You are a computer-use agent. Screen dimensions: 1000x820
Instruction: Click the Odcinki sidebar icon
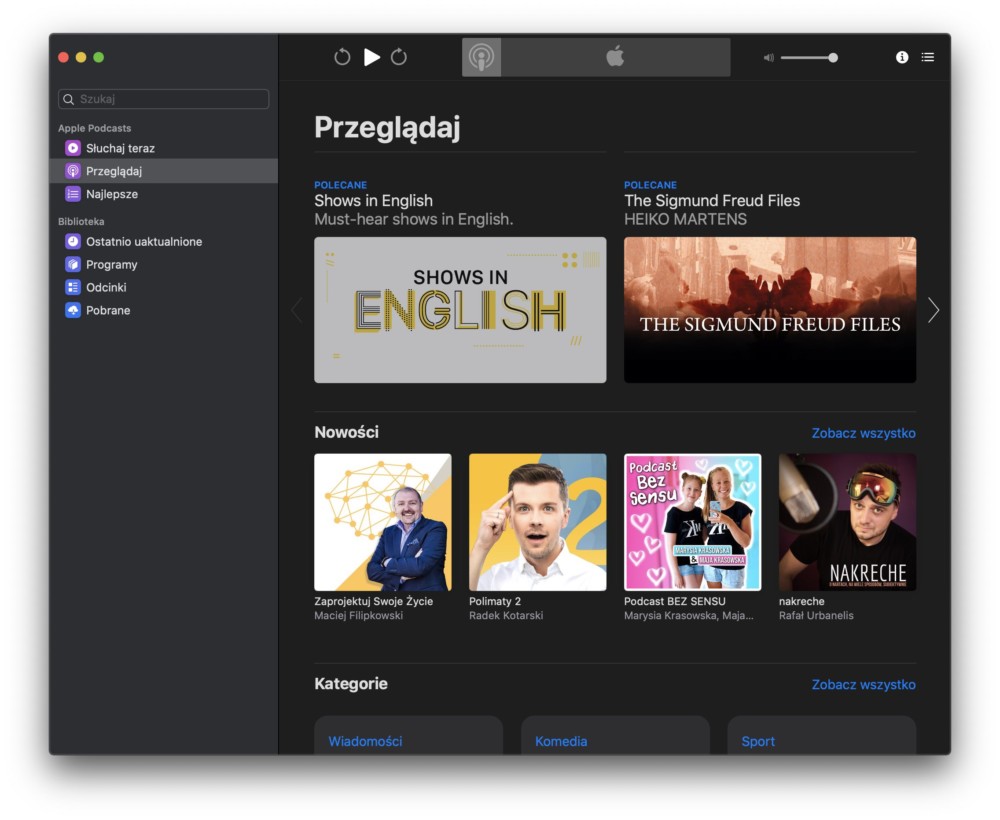click(73, 288)
